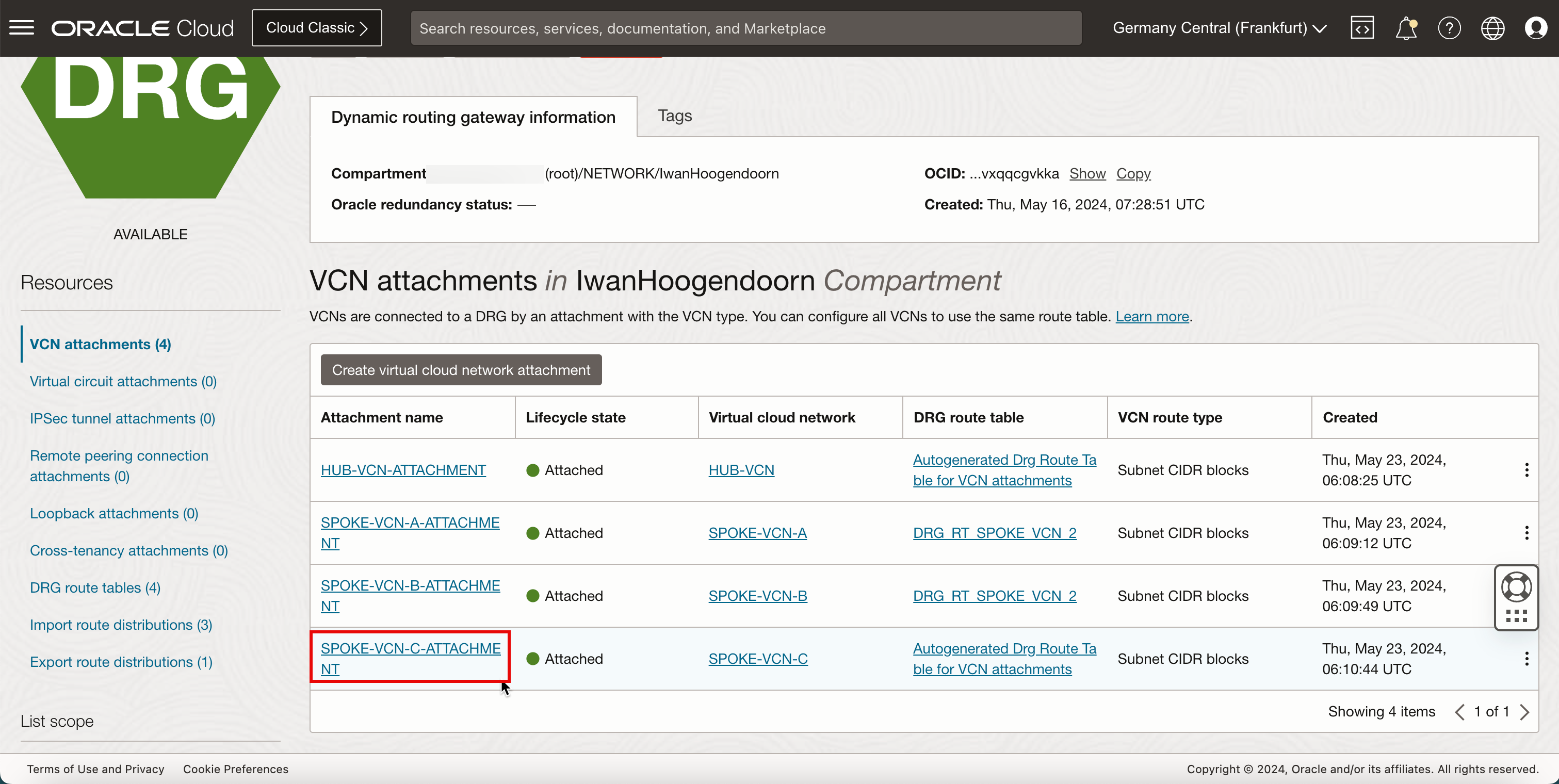Screen dimensions: 1559x784
Task: Click the notifications bell icon
Action: pyautogui.click(x=1406, y=28)
